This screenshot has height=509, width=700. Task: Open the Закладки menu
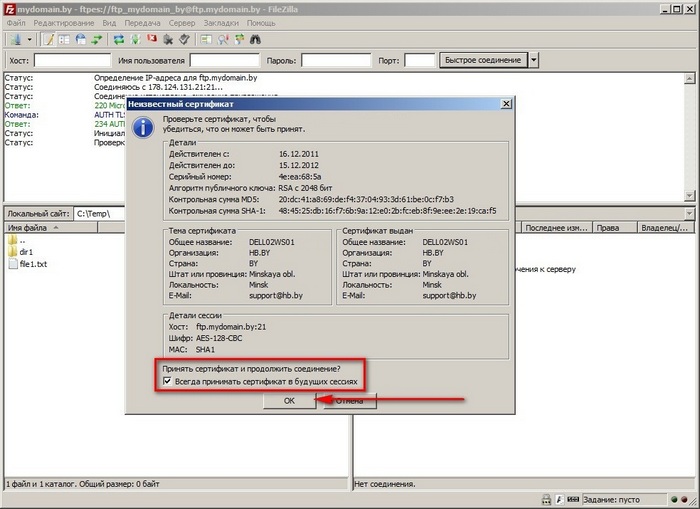tap(221, 23)
